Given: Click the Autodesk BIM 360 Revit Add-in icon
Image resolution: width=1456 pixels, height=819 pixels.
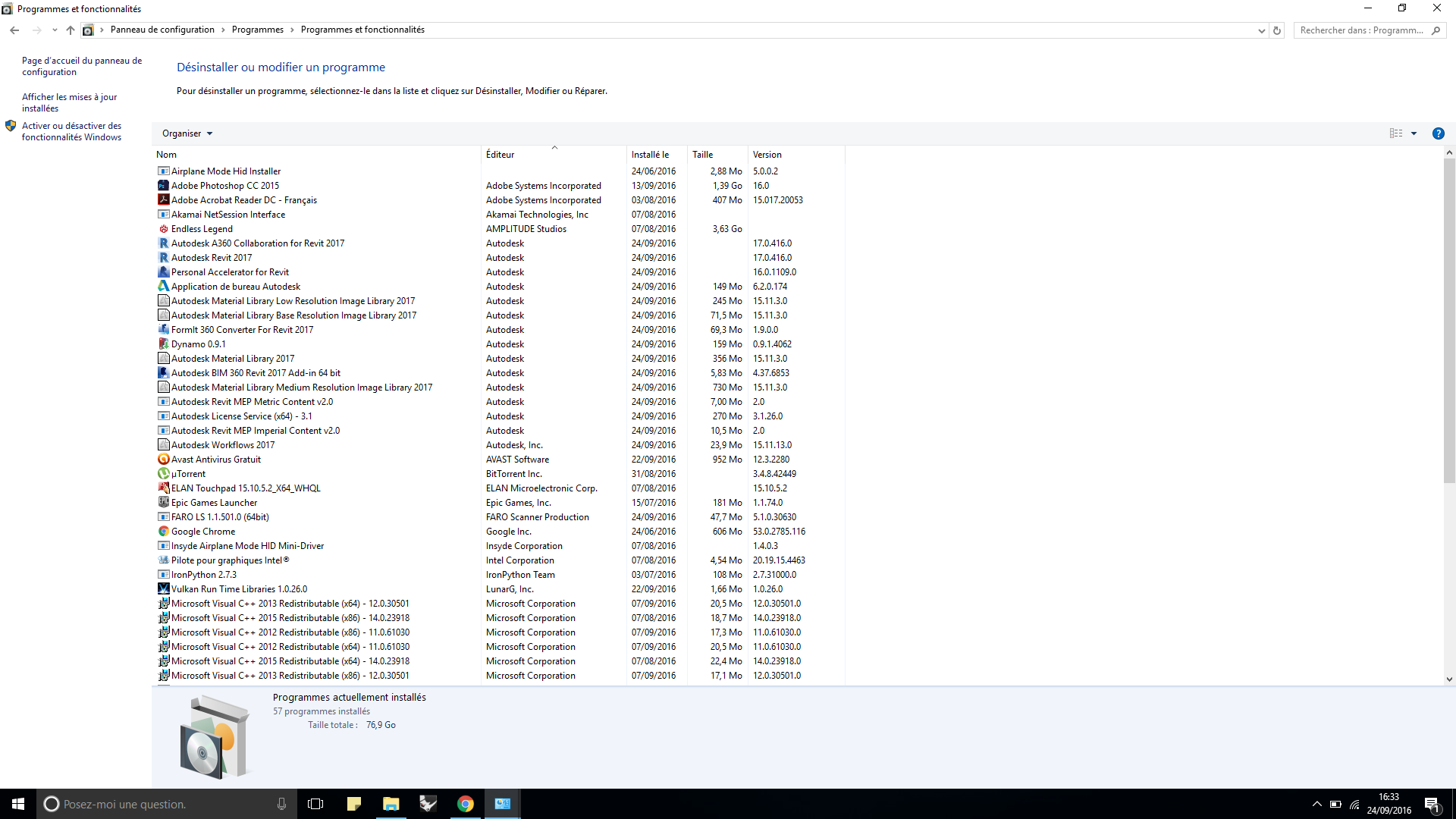Looking at the screenshot, I should click(x=163, y=373).
